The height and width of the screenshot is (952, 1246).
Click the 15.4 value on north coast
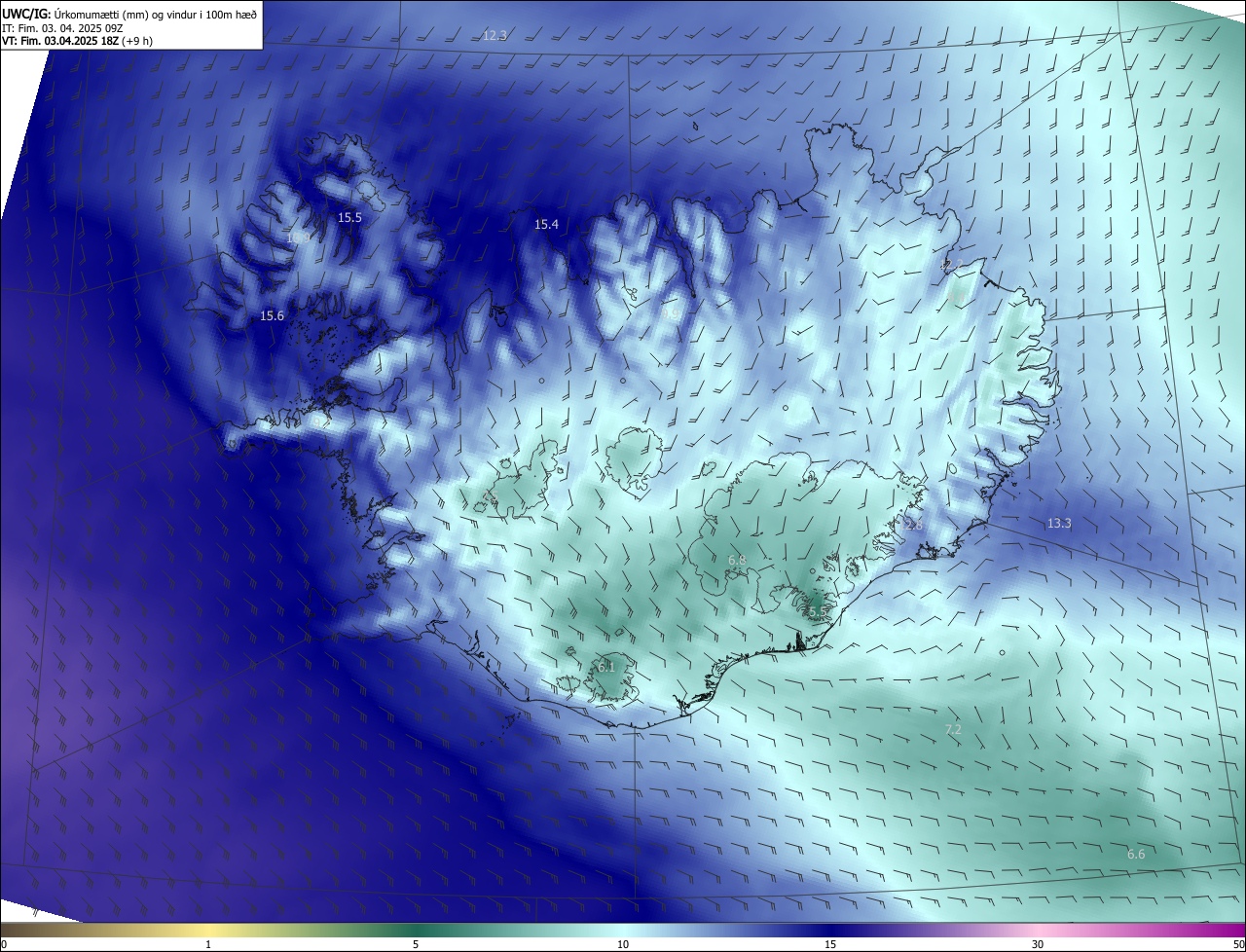tap(546, 225)
